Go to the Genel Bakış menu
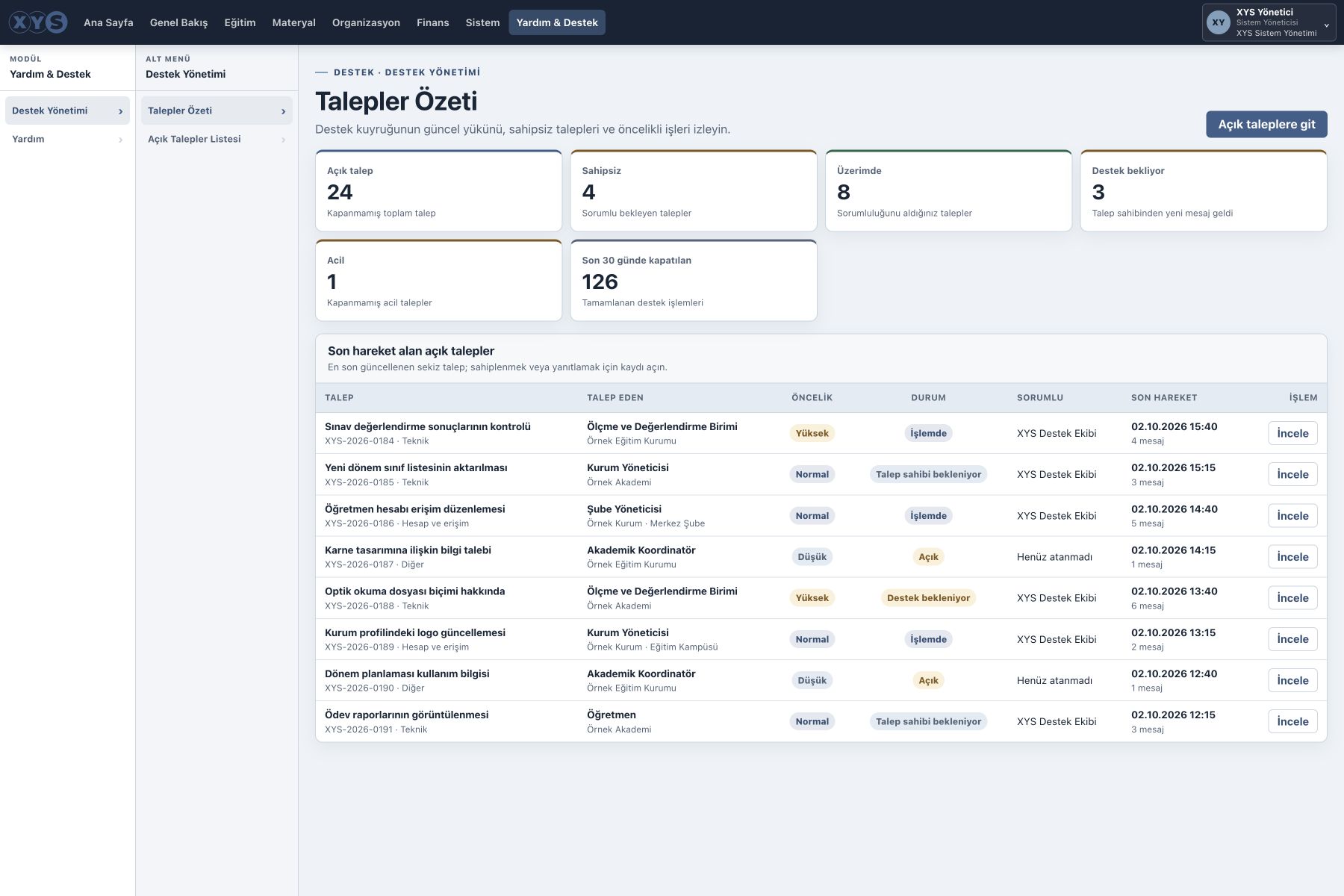This screenshot has width=1344, height=896. (x=178, y=22)
